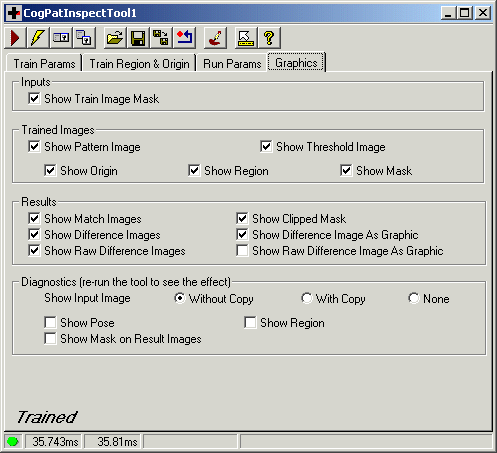This screenshot has height=453, width=497.
Task: Open help with the yellow question mark
Action: pyautogui.click(x=269, y=38)
